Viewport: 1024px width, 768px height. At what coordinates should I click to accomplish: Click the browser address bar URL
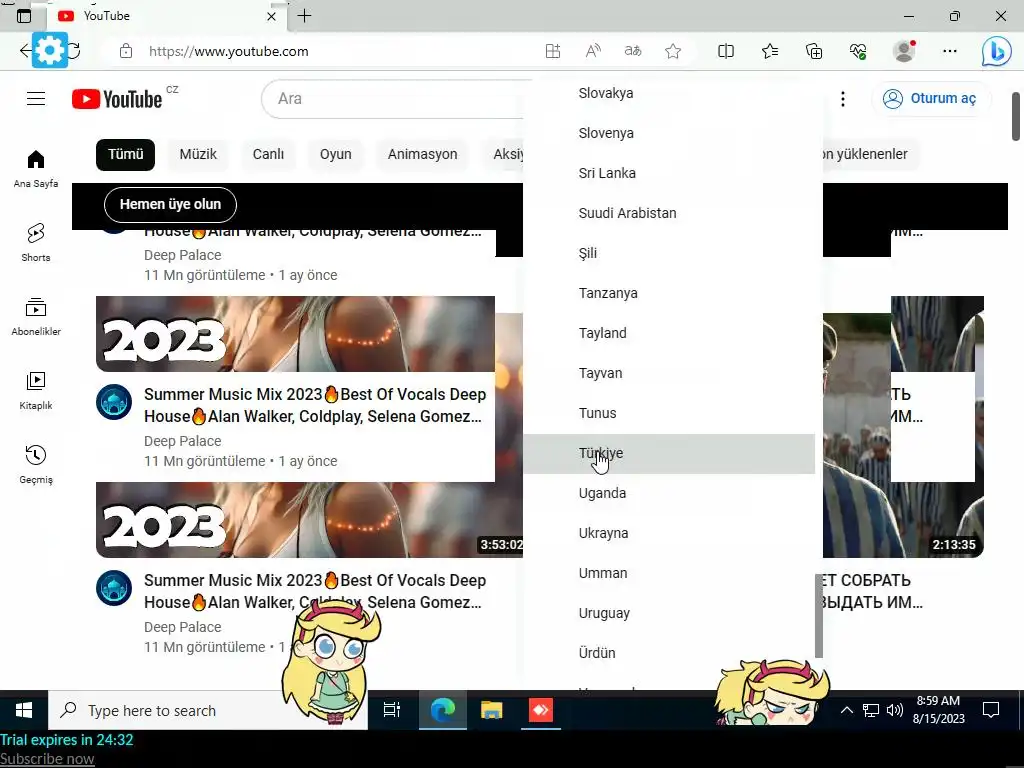pos(229,51)
